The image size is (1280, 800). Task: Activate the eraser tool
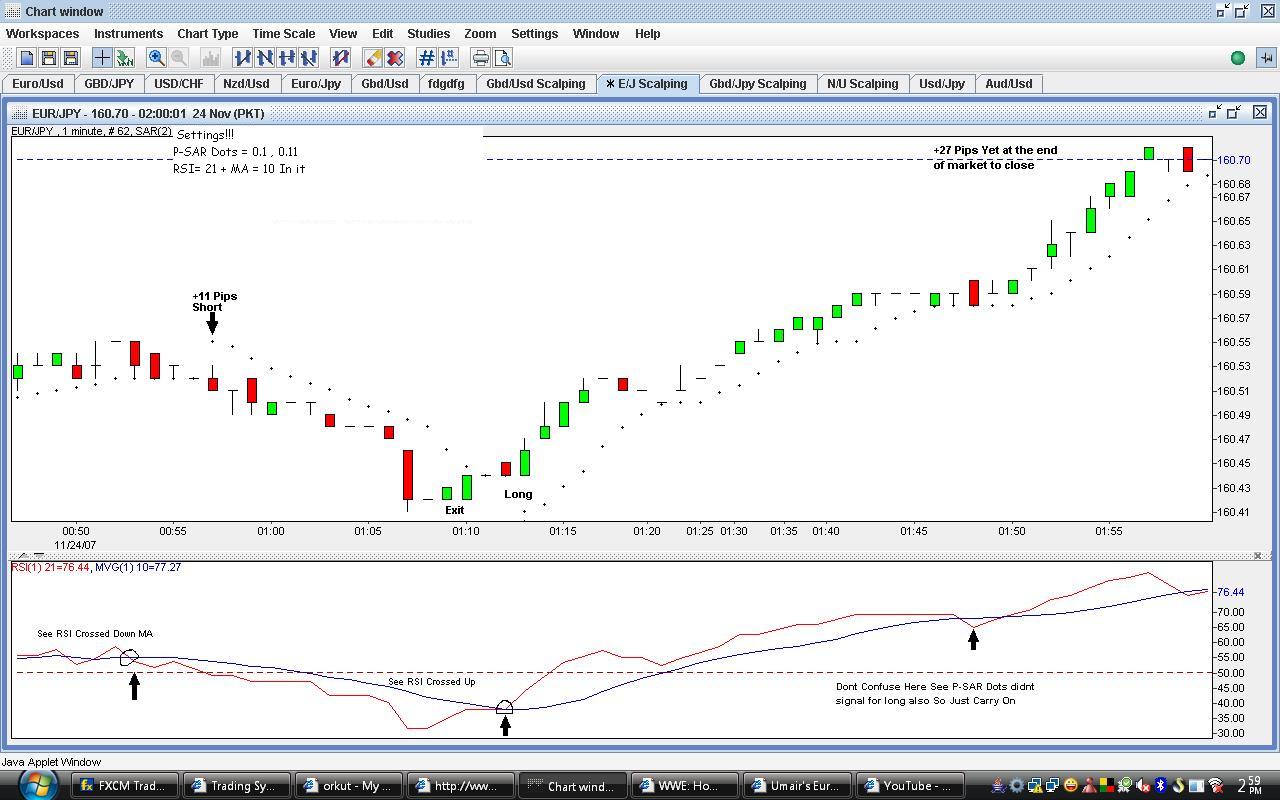pos(373,58)
